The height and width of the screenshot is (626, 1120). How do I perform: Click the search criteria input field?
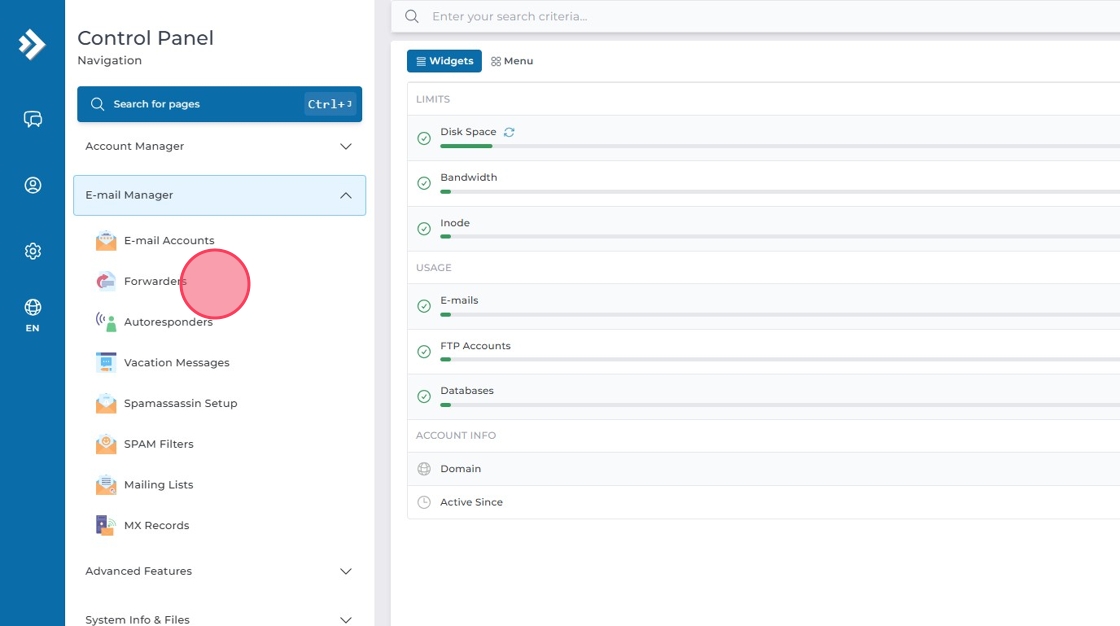[760, 16]
